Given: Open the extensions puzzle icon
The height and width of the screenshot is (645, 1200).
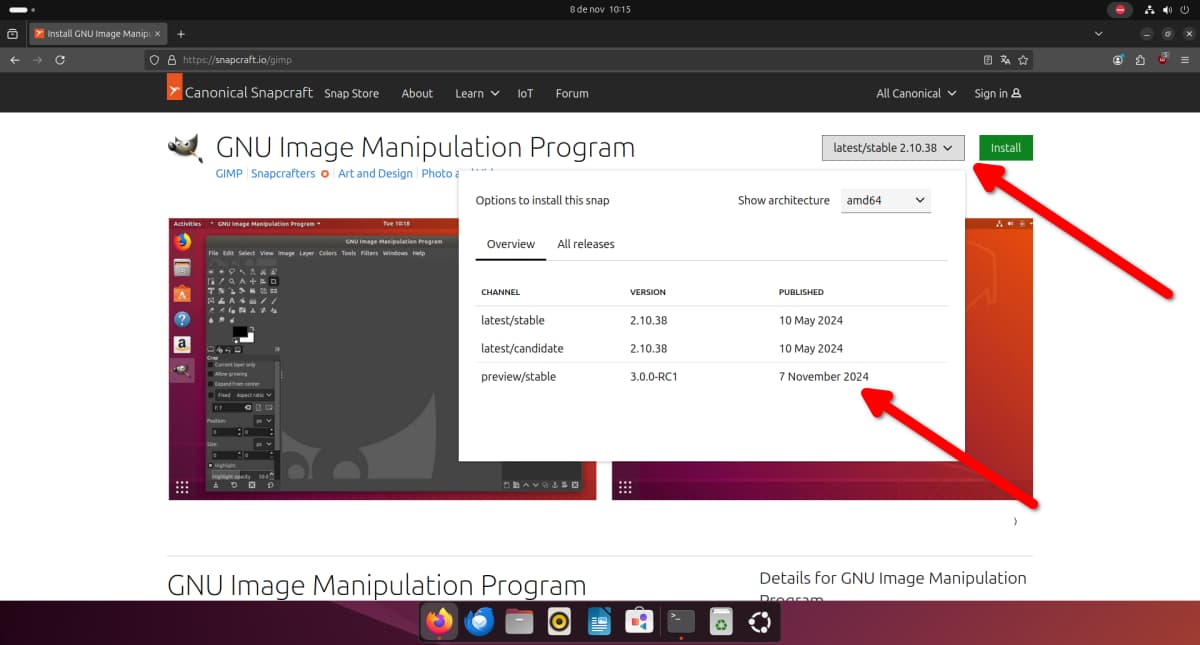Looking at the screenshot, I should 1141,60.
